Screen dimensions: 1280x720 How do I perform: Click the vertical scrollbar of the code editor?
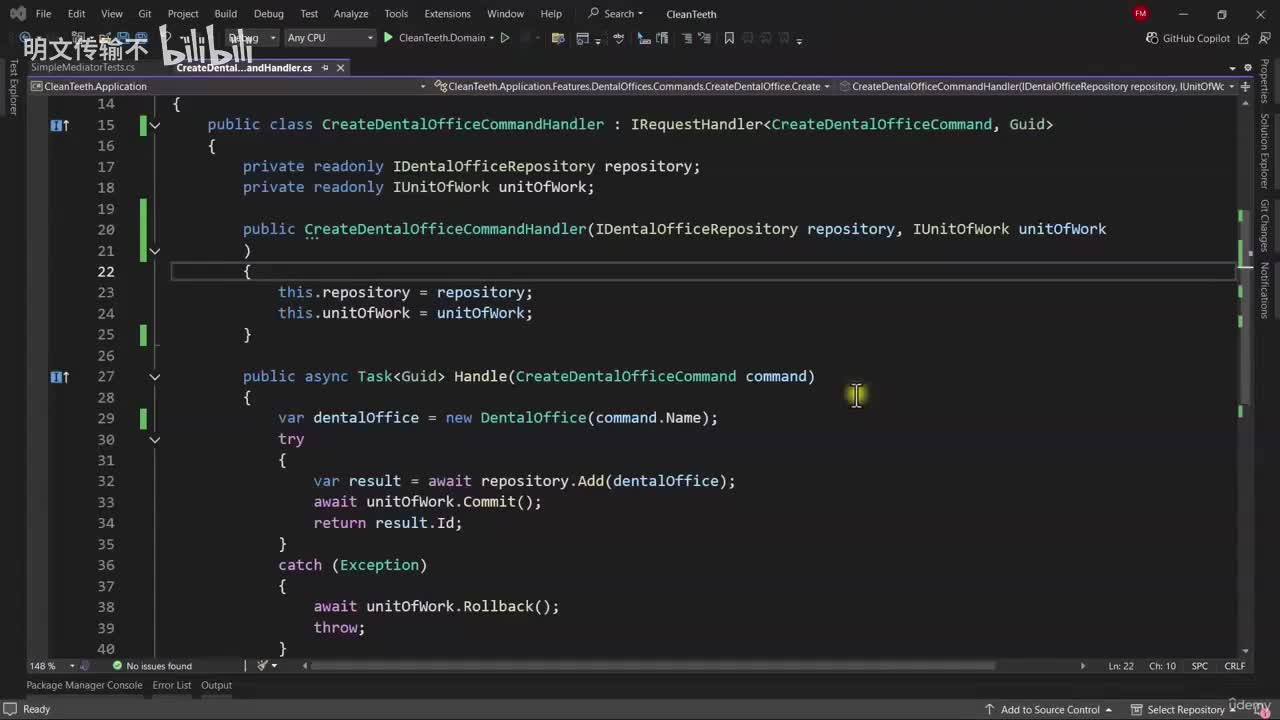(1245, 375)
